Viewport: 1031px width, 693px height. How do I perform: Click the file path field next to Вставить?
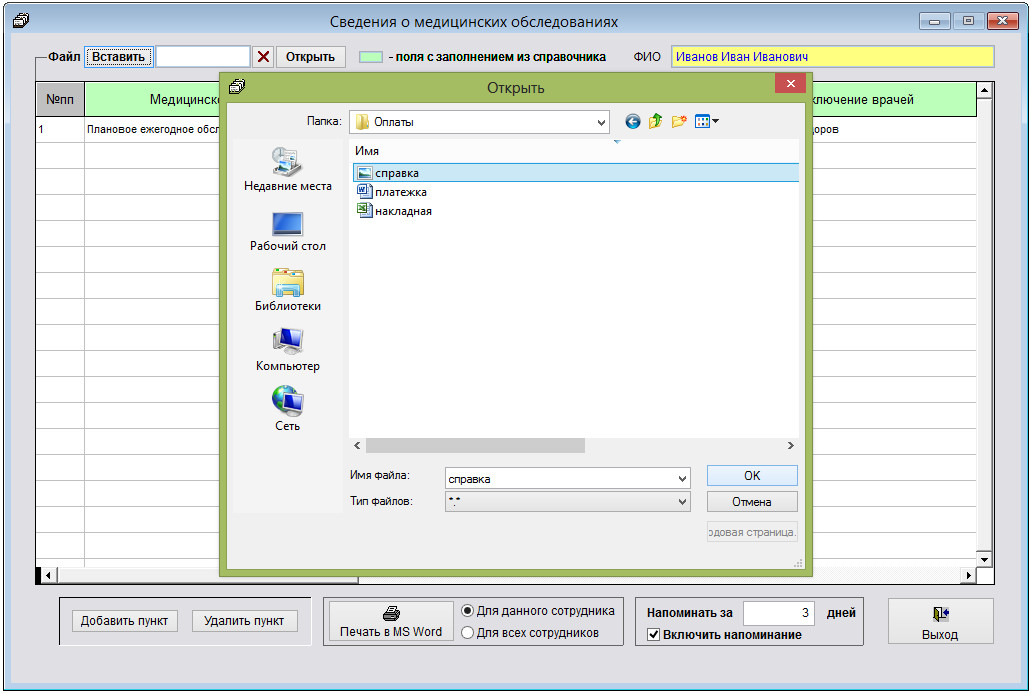pos(203,57)
